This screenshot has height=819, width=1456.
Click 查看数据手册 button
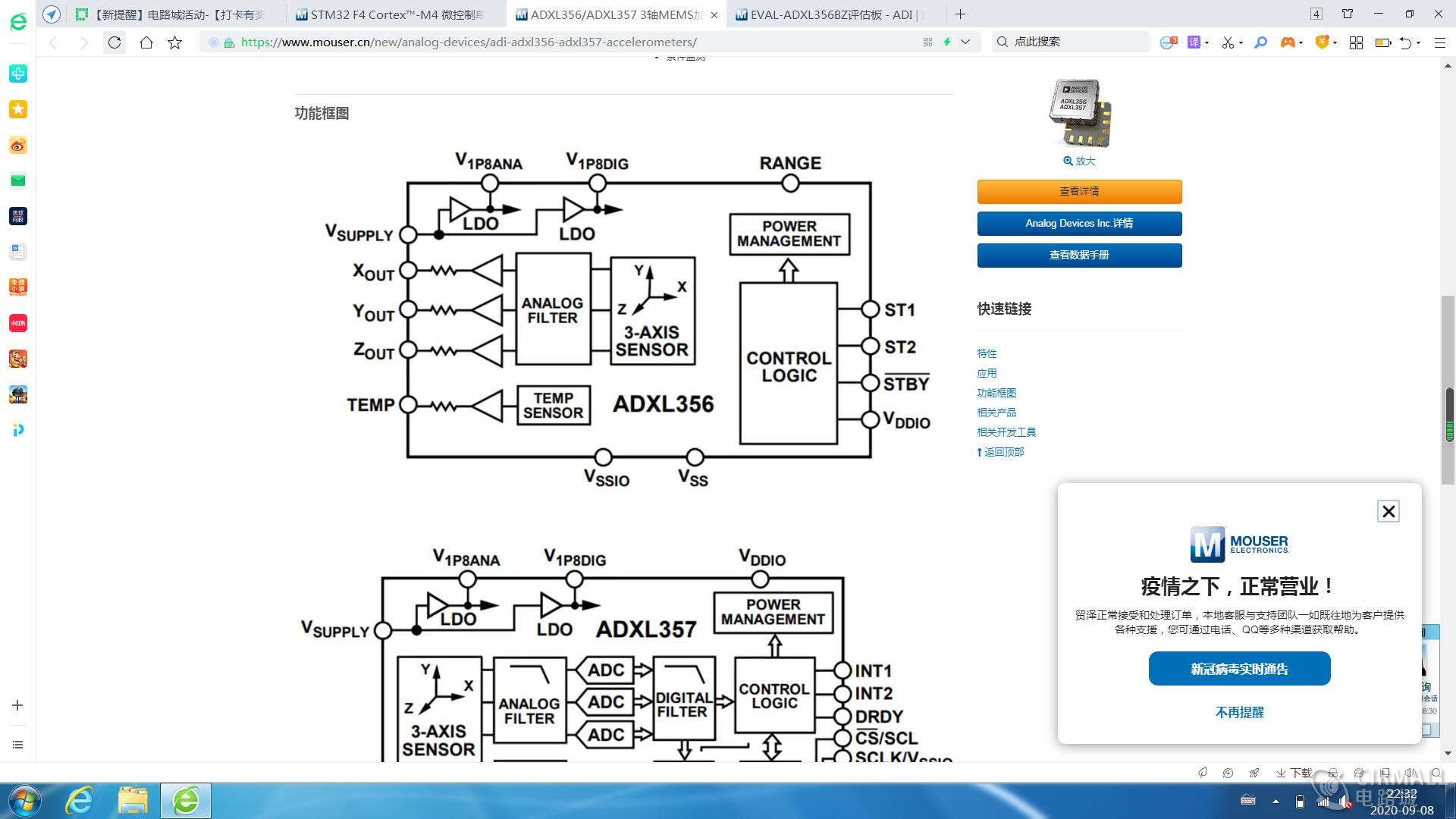click(1079, 256)
